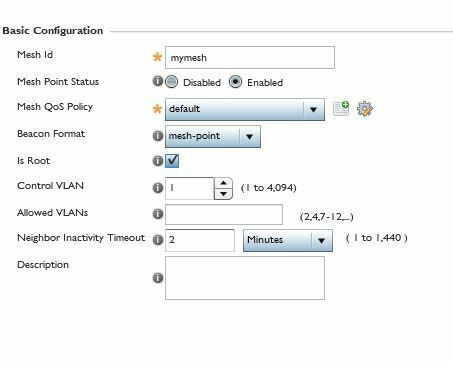Click the Is Root info icon
The width and height of the screenshot is (453, 366).
click(x=157, y=161)
